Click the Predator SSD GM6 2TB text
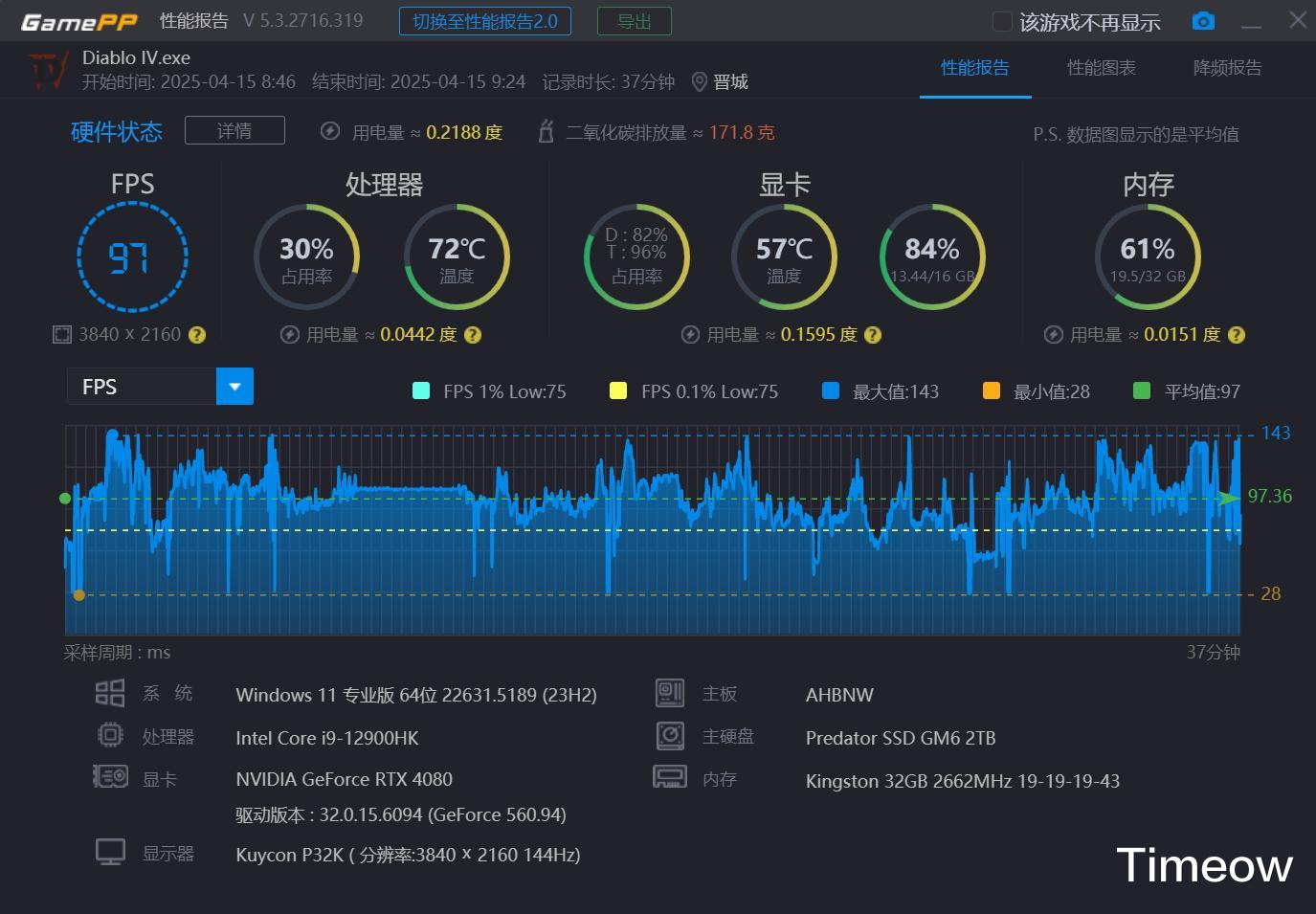Screen dimensions: 1316x914 [901, 738]
